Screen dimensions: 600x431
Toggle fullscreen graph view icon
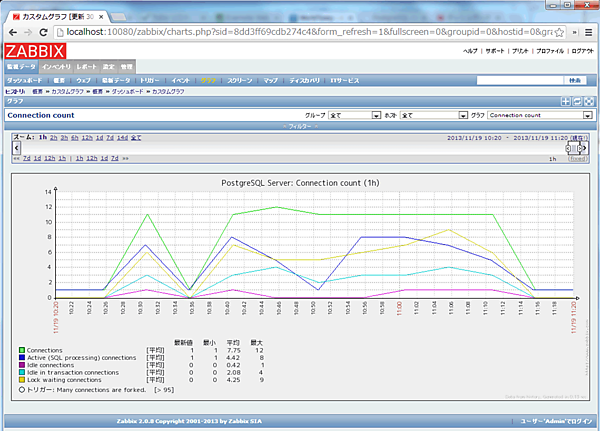[590, 102]
